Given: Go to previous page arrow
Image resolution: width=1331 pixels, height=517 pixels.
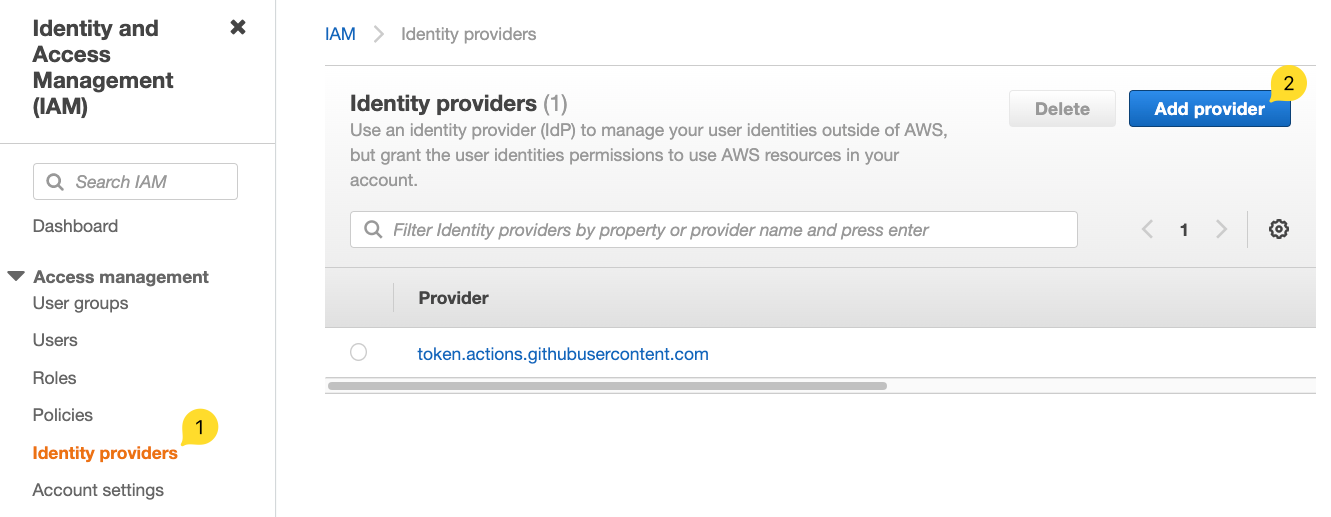Looking at the screenshot, I should [x=1147, y=229].
